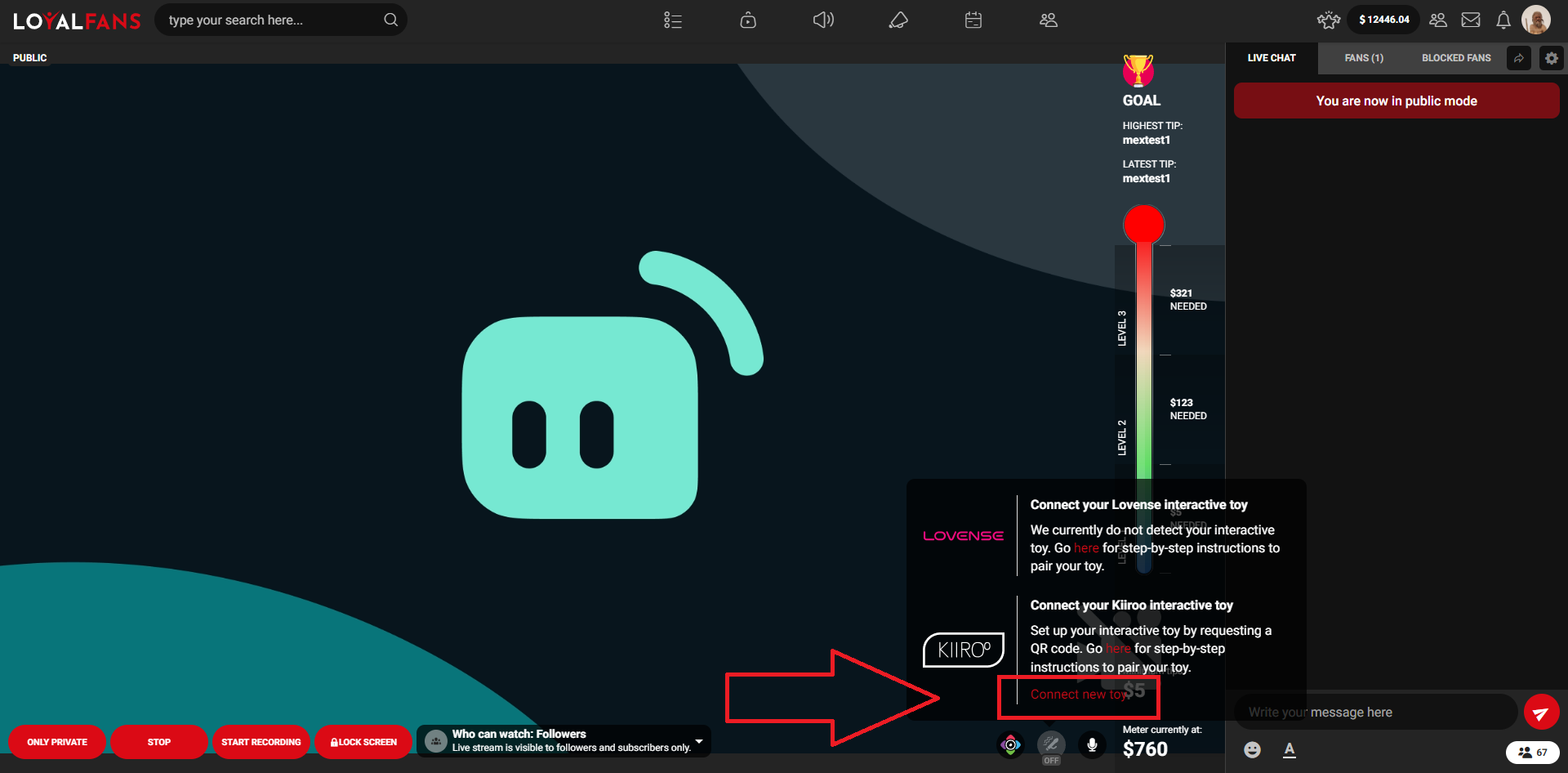Open the calendar schedule icon
The height and width of the screenshot is (773, 1568).
click(973, 20)
